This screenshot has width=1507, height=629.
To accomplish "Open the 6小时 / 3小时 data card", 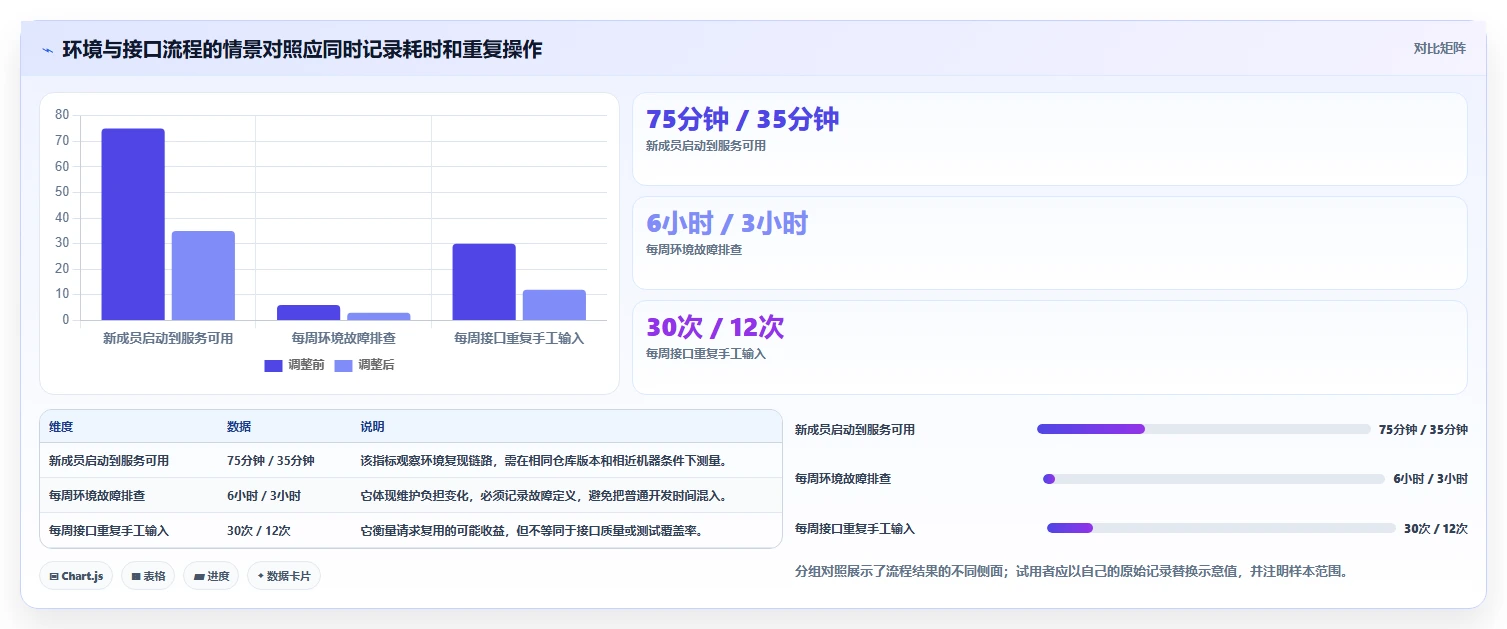I will [1049, 243].
